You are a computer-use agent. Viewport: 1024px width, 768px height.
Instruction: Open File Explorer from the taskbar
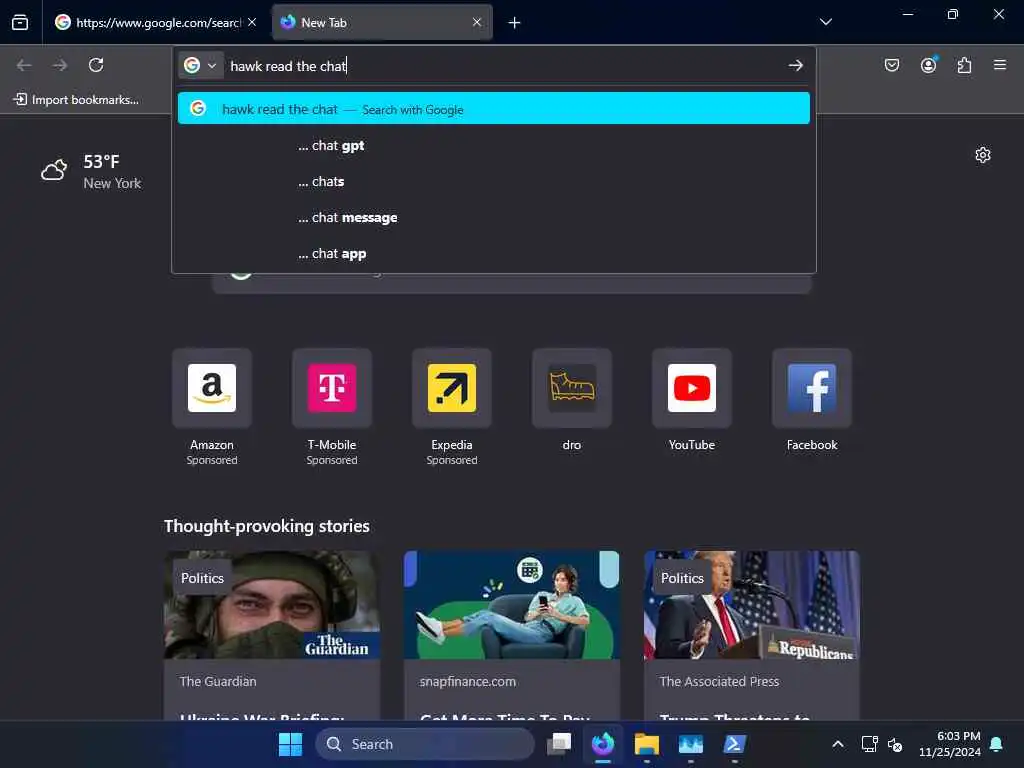[647, 744]
